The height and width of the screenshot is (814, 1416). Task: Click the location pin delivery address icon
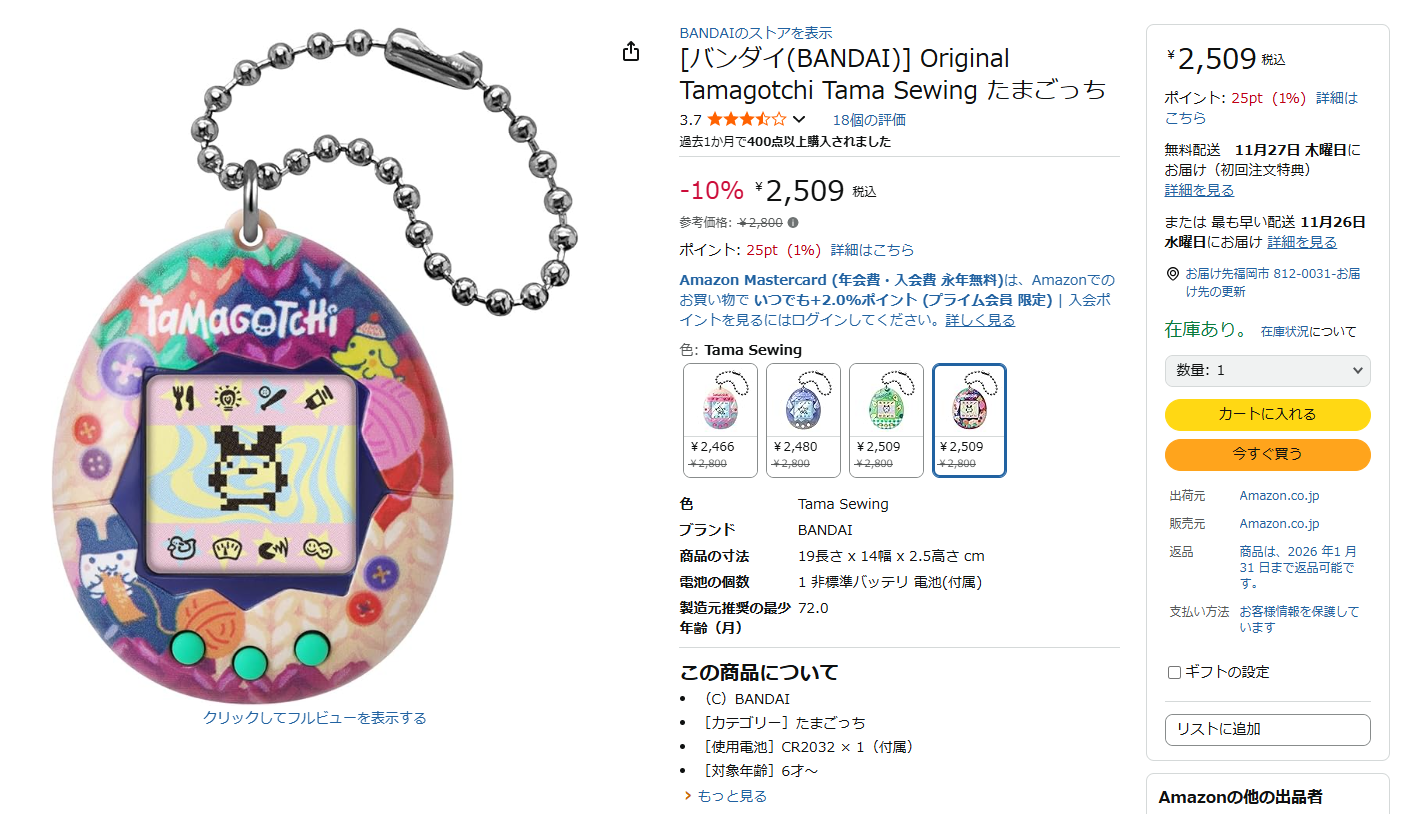(1173, 274)
